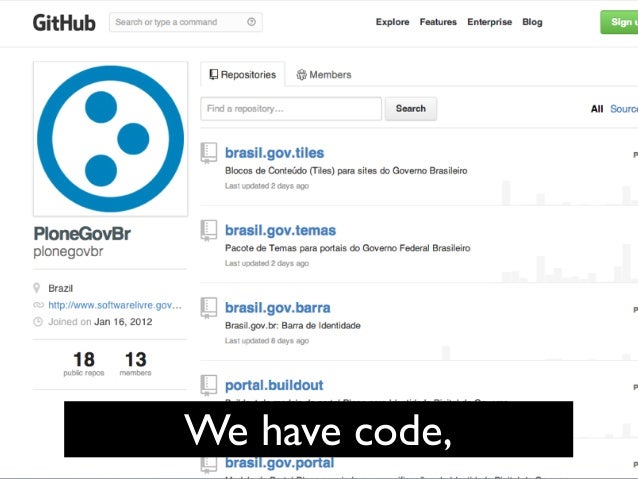
Task: Click the activity graph of brasil.gov.tiles
Action: [x=570, y=192]
